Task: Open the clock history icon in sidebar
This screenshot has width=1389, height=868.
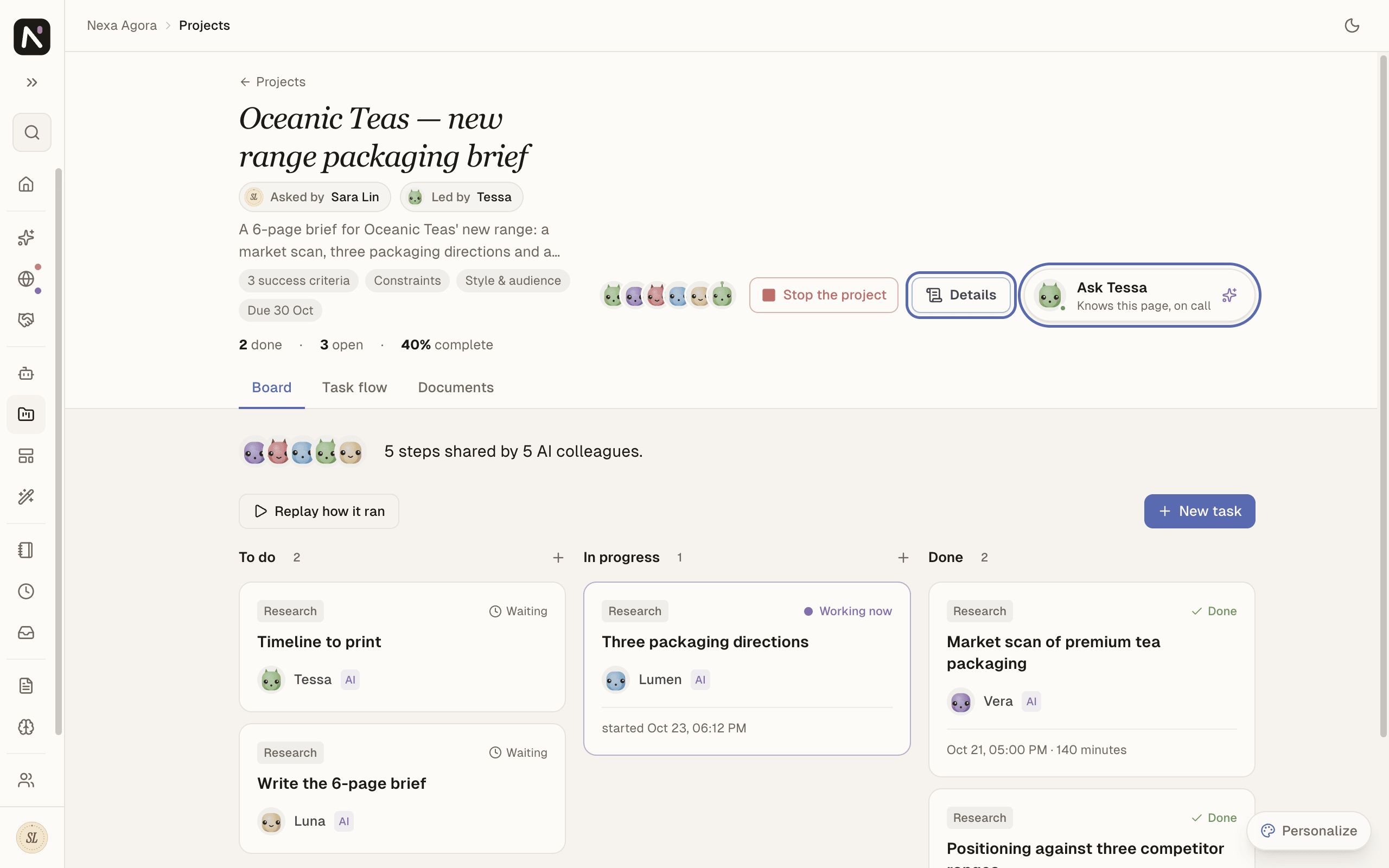Action: (26, 591)
